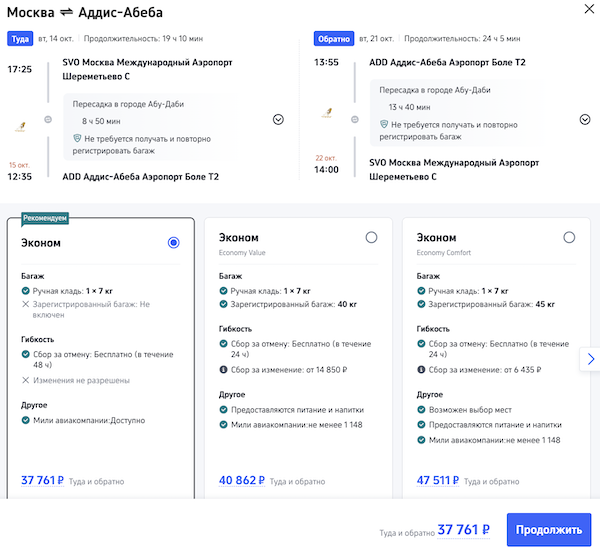Click the Economy Comfort fare card title

436,238
